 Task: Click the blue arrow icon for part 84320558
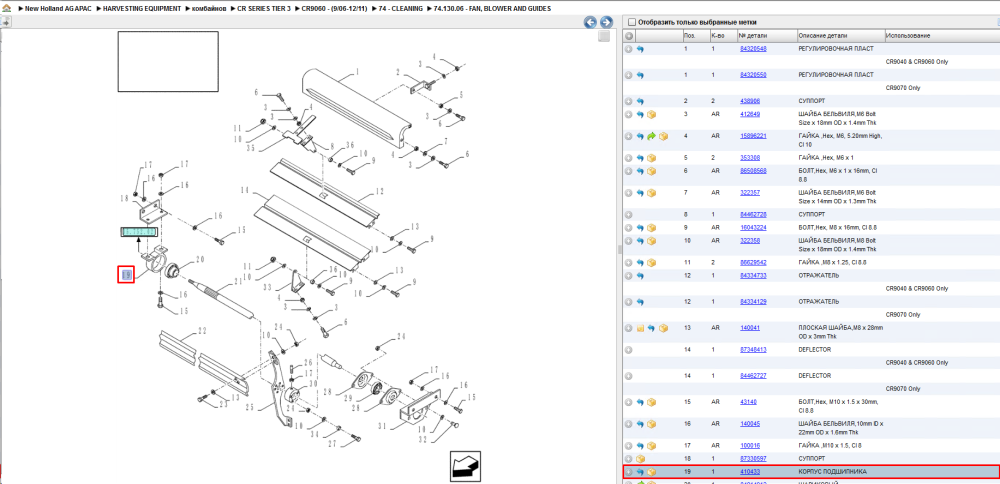click(x=640, y=75)
